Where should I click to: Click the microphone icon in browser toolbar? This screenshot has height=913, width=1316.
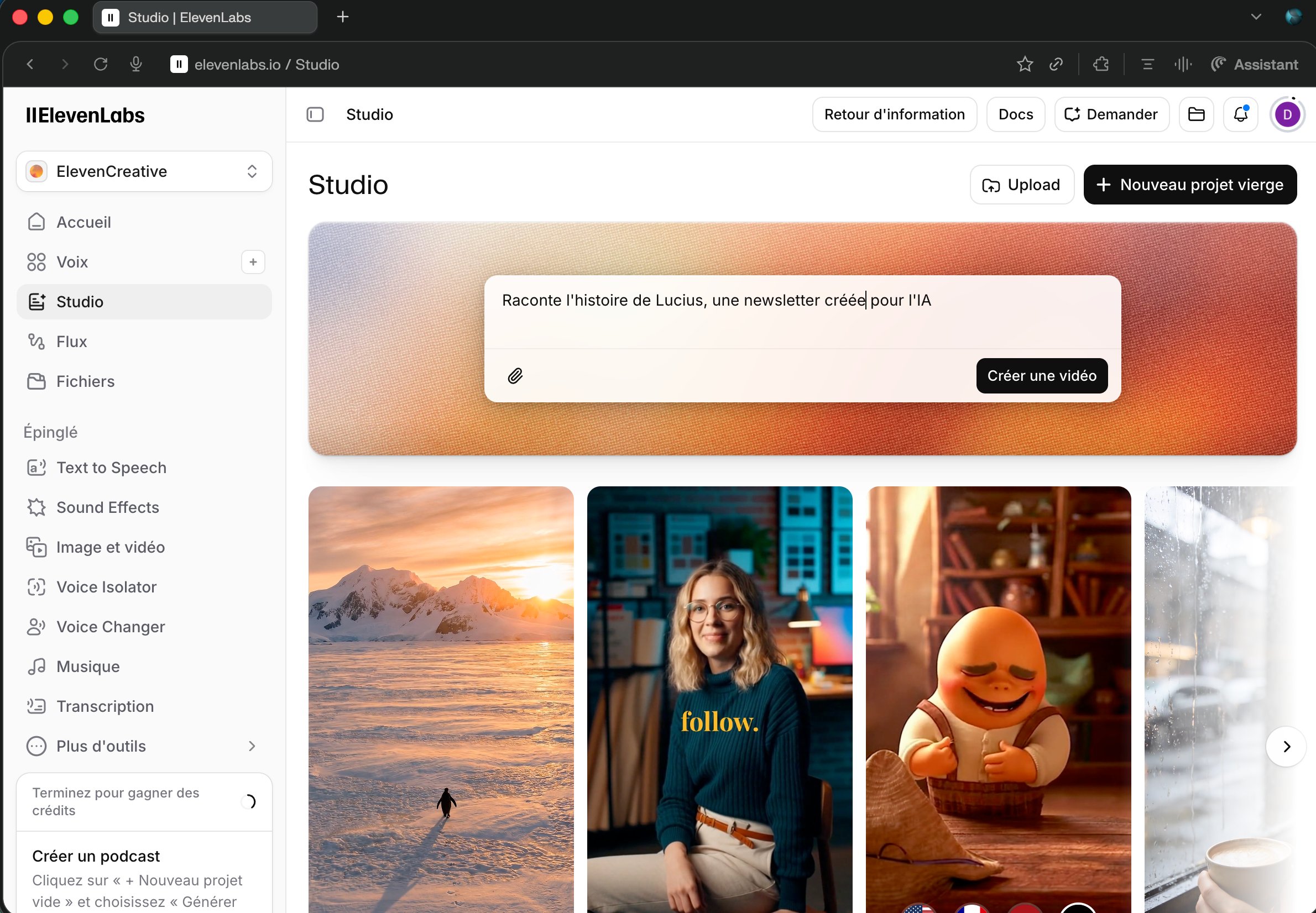pos(135,65)
